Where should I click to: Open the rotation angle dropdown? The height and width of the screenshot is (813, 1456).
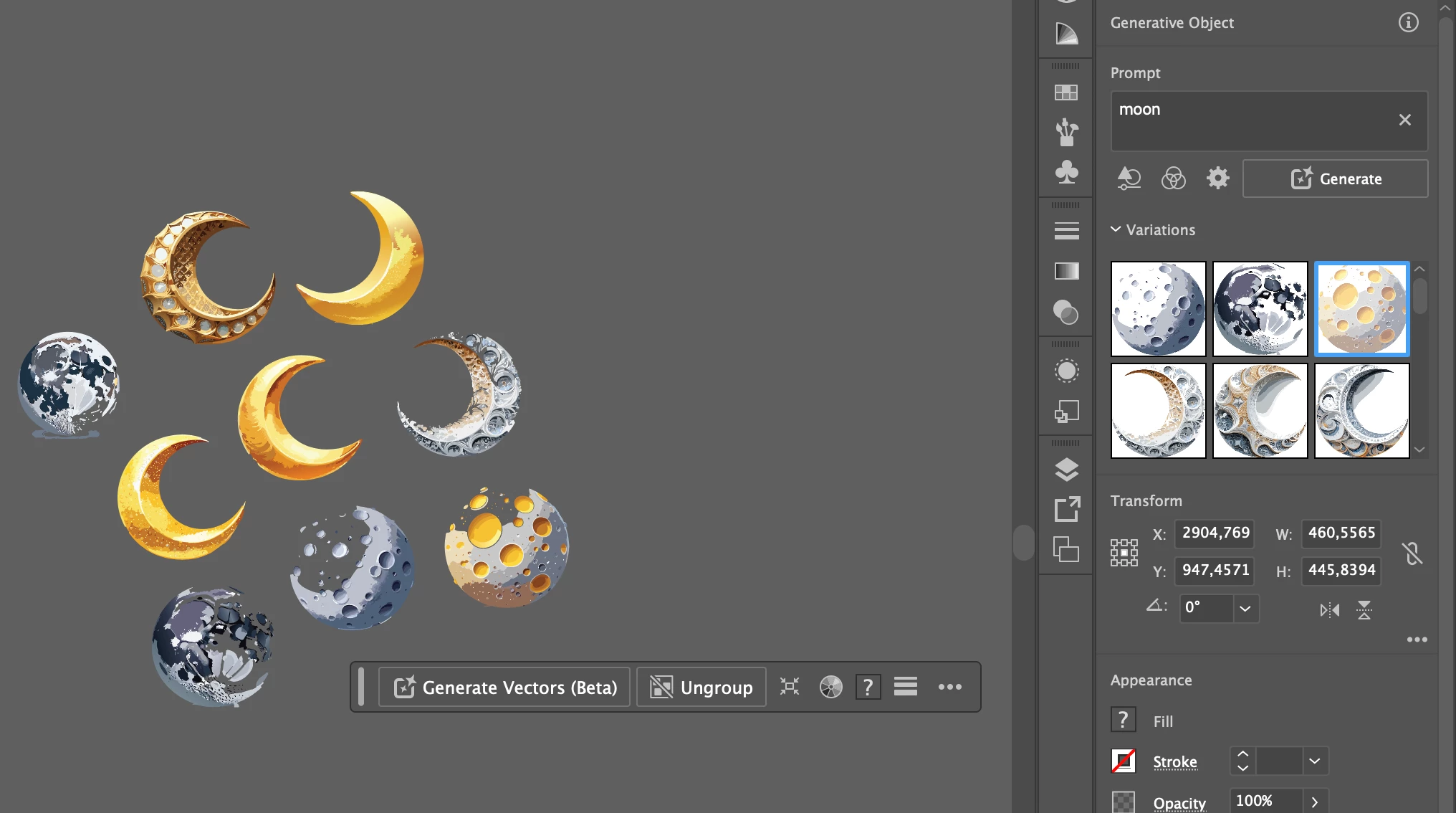point(1245,608)
